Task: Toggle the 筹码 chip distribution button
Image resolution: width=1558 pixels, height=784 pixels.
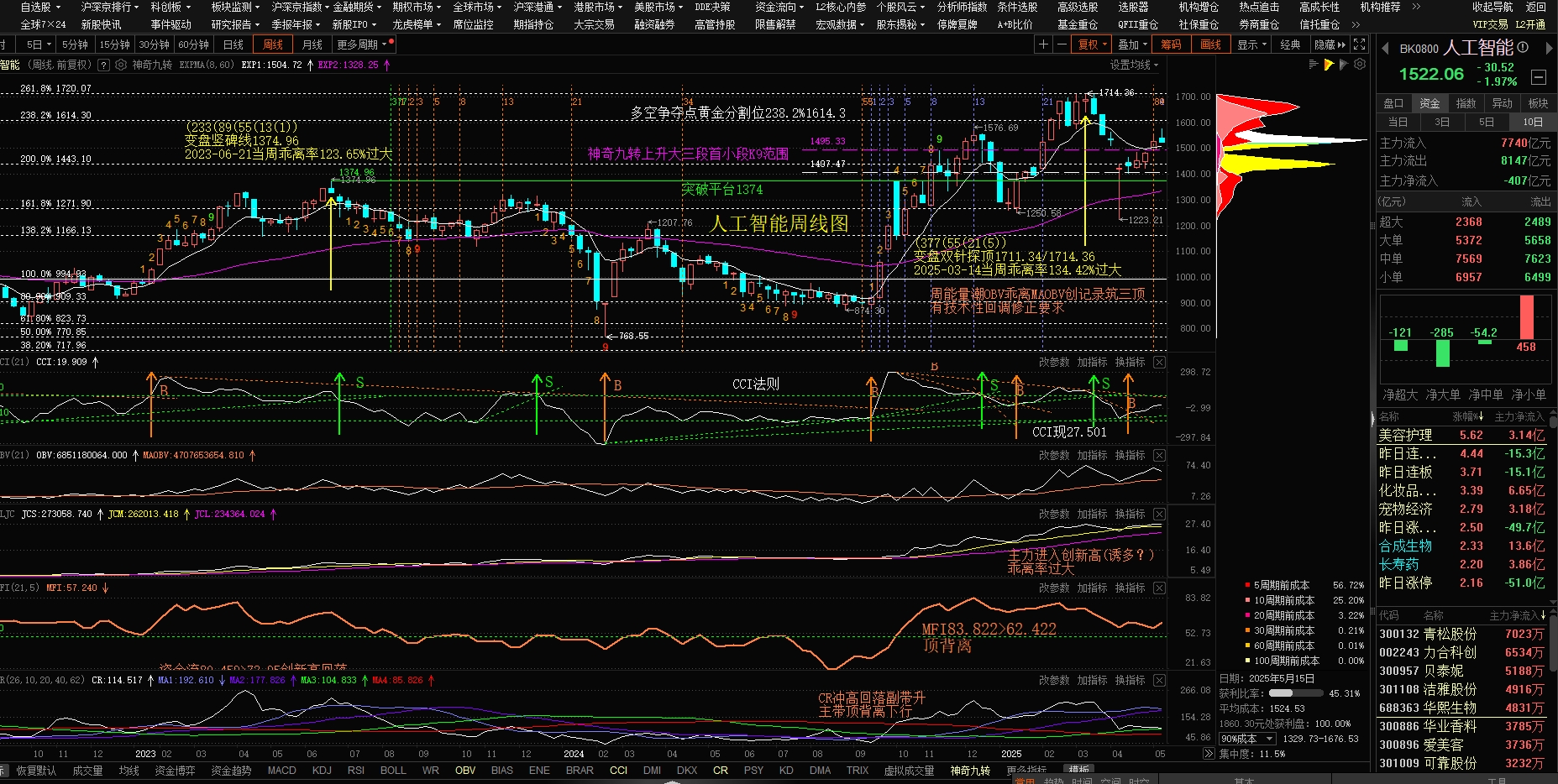Action: pyautogui.click(x=1172, y=44)
